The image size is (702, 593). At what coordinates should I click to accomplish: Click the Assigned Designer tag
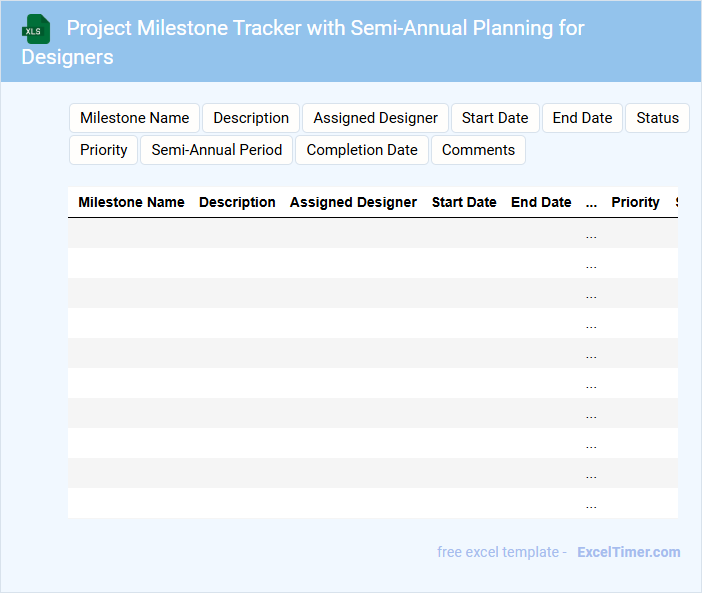click(375, 118)
